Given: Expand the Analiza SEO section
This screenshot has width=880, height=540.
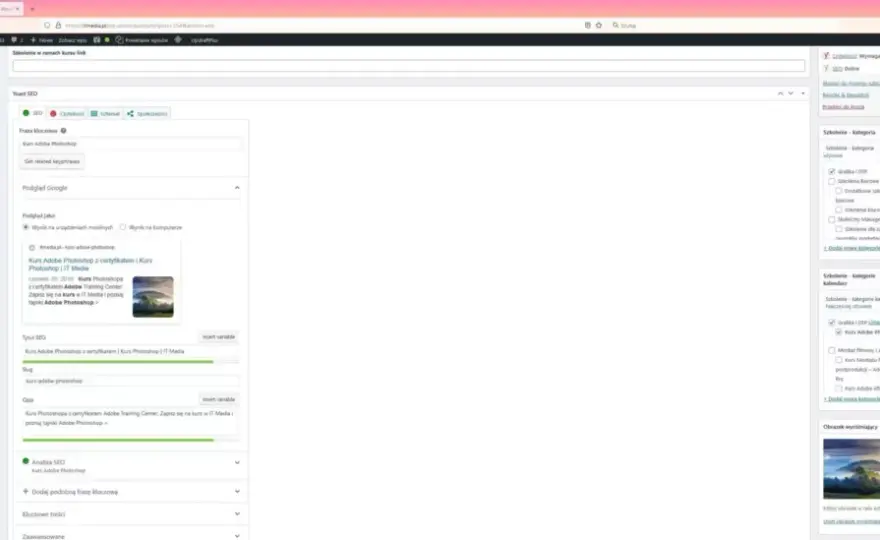Looking at the screenshot, I should (x=237, y=463).
